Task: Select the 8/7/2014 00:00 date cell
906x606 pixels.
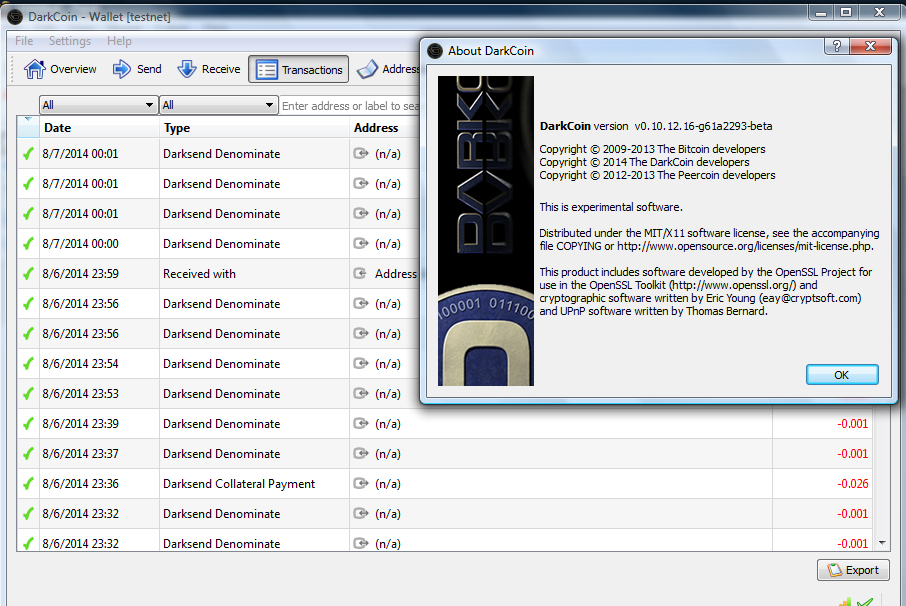Action: coord(99,244)
